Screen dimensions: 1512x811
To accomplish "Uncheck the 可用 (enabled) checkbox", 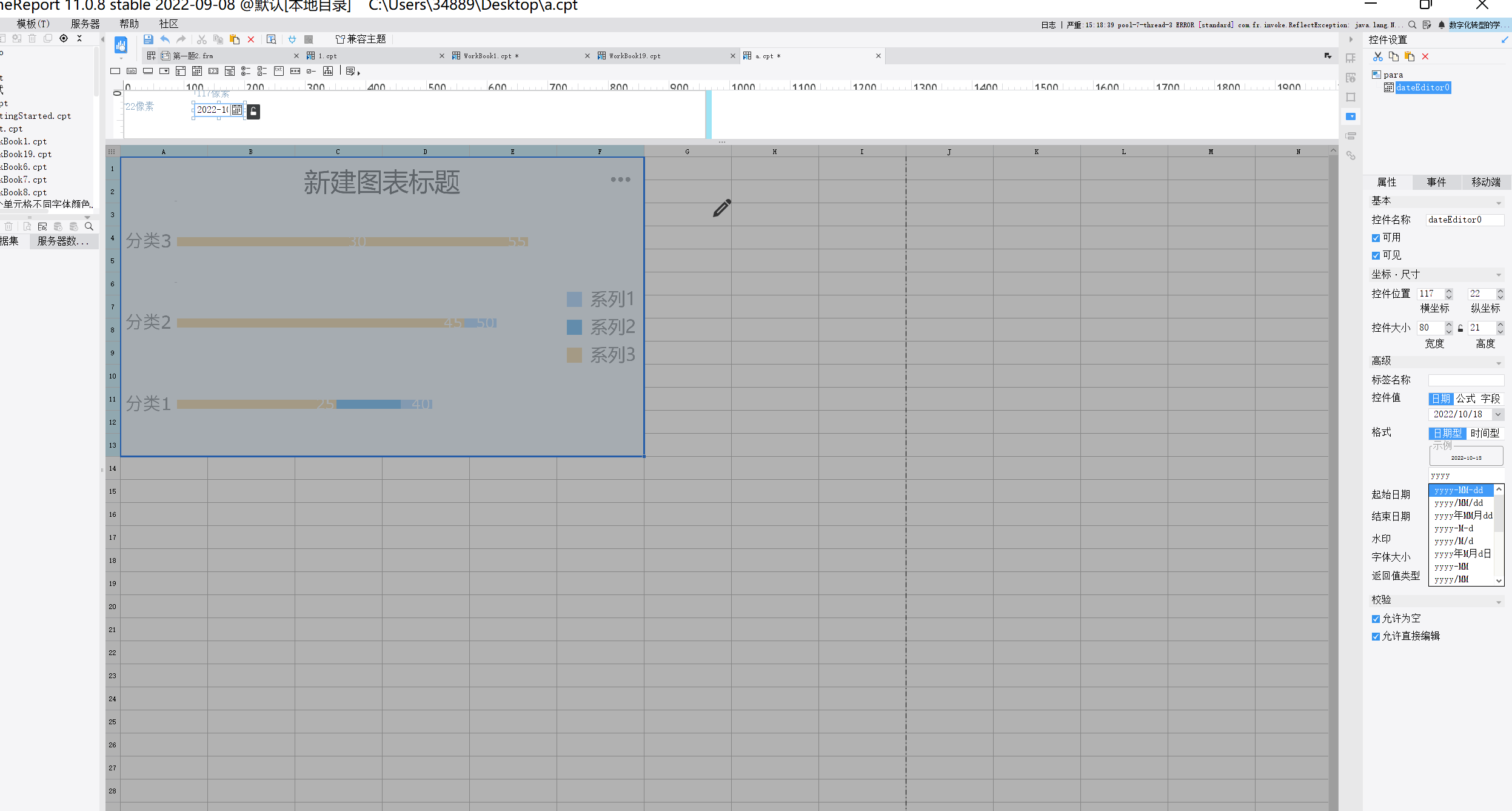I will coord(1376,238).
